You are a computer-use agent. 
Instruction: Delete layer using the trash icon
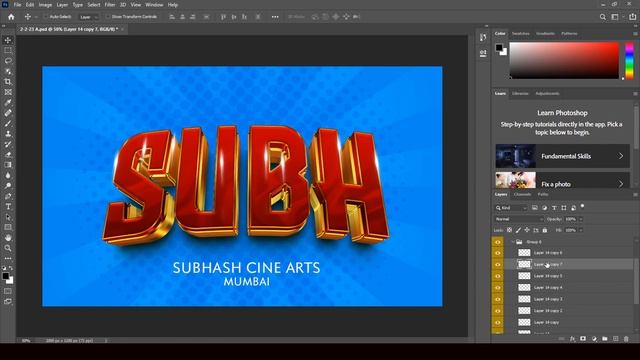[626, 339]
